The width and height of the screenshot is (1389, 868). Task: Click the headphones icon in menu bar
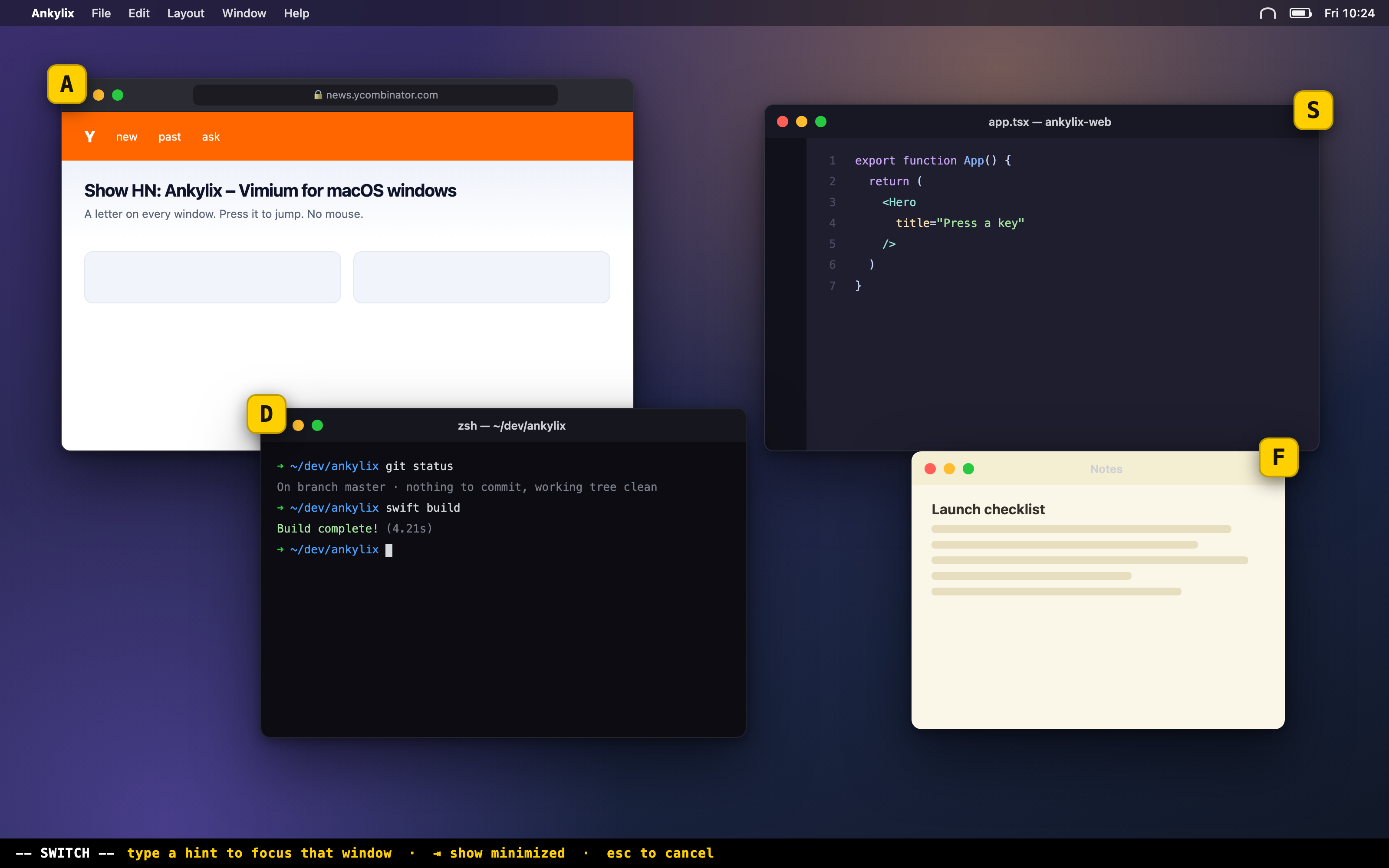(x=1267, y=13)
